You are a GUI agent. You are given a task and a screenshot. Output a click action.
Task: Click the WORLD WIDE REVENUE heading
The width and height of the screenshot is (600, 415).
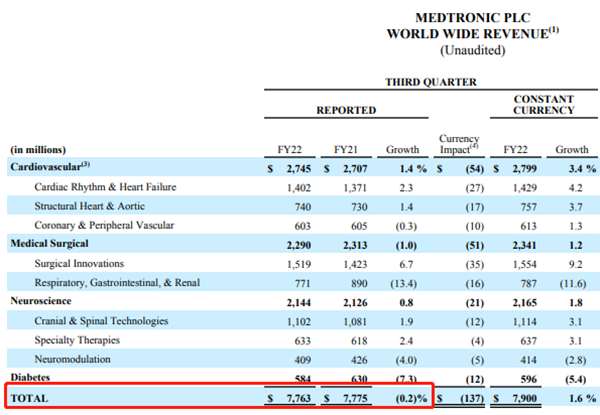tap(473, 34)
